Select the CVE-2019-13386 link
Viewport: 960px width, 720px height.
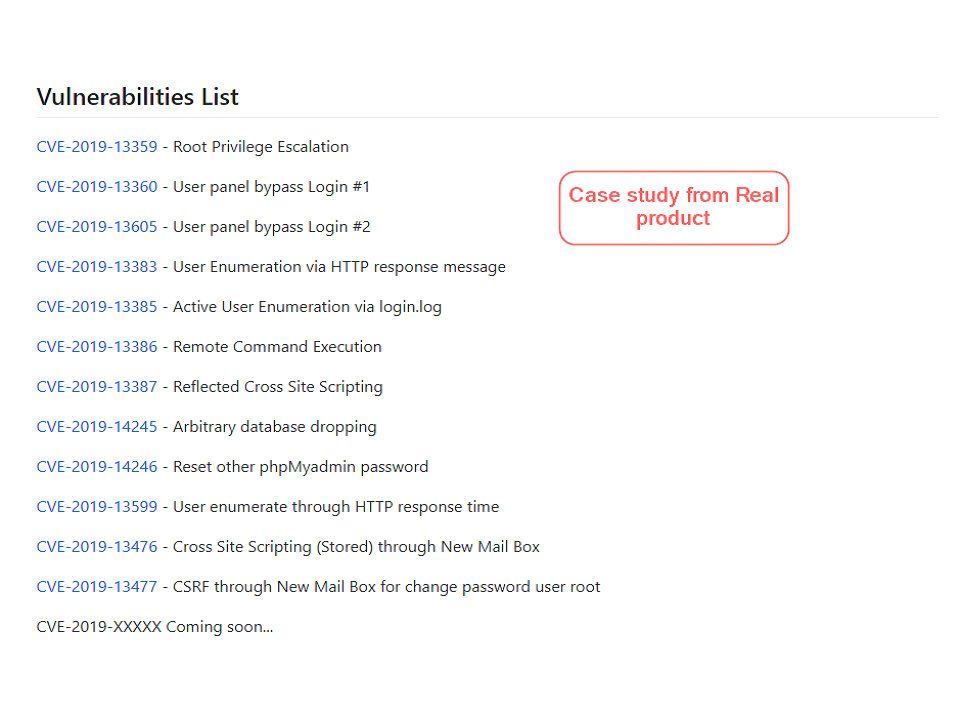click(x=97, y=347)
